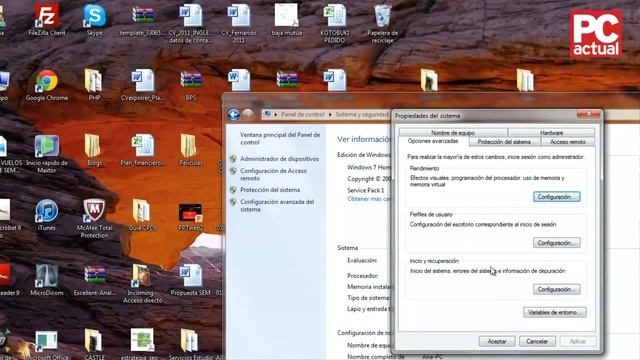
Task: Select the KOTOBUKI PEDIDO spreadsheet icon
Action: tap(335, 23)
